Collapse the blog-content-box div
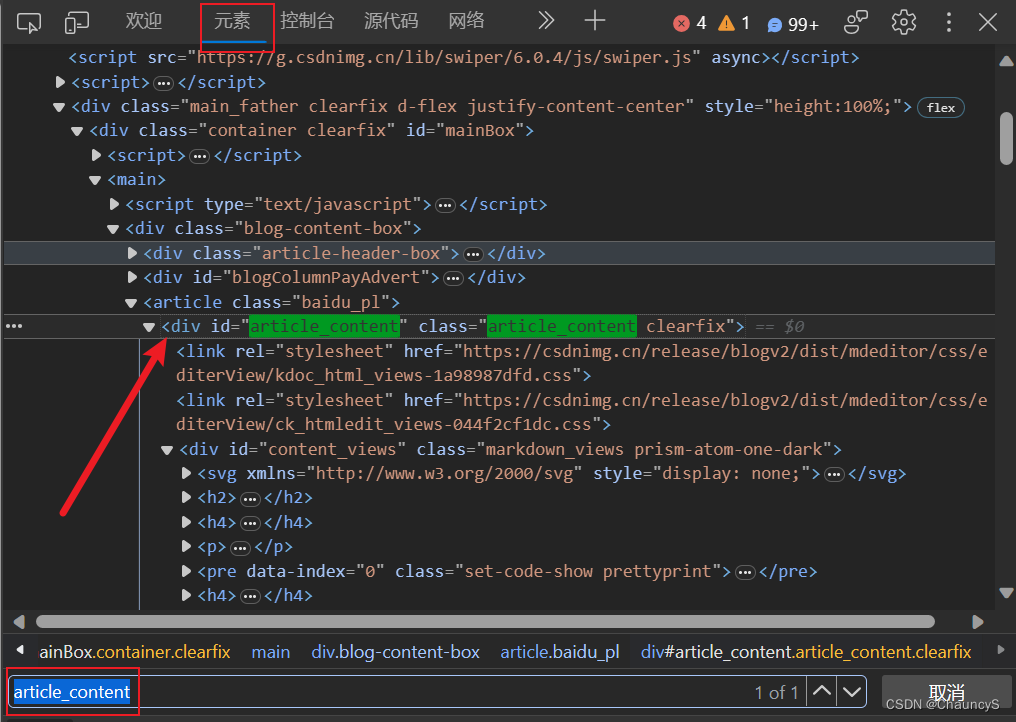 point(113,229)
